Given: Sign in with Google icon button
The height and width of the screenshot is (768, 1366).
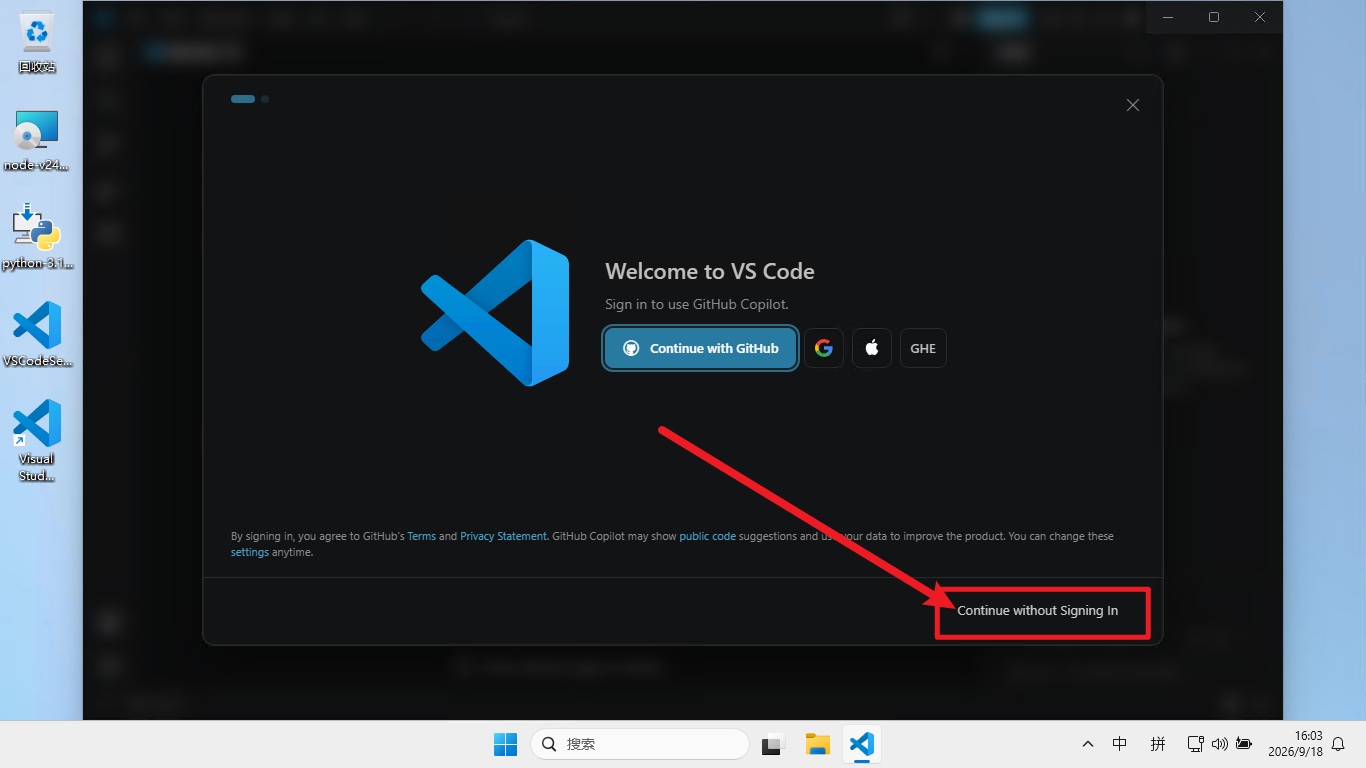Looking at the screenshot, I should click(824, 348).
